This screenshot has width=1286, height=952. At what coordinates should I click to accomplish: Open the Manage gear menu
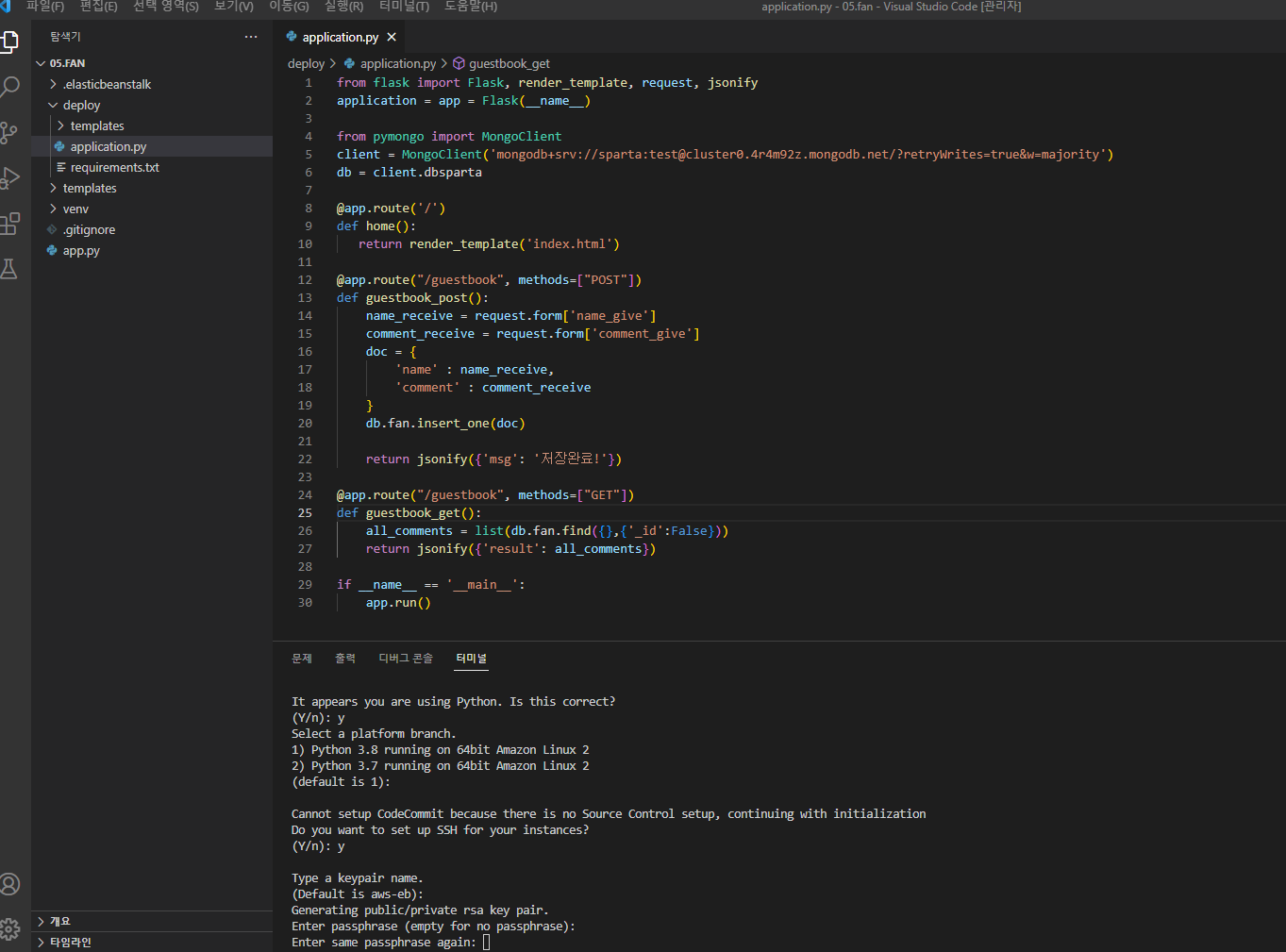pos(9,928)
